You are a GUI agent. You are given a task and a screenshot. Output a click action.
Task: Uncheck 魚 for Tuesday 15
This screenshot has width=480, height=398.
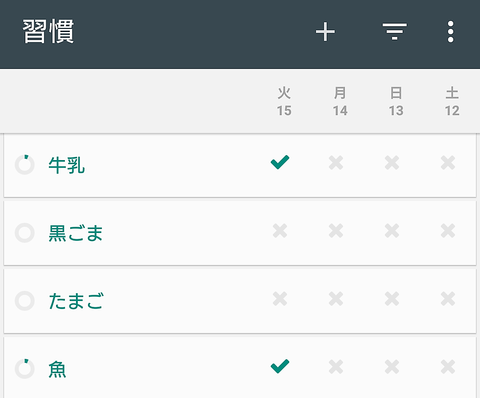(x=280, y=367)
